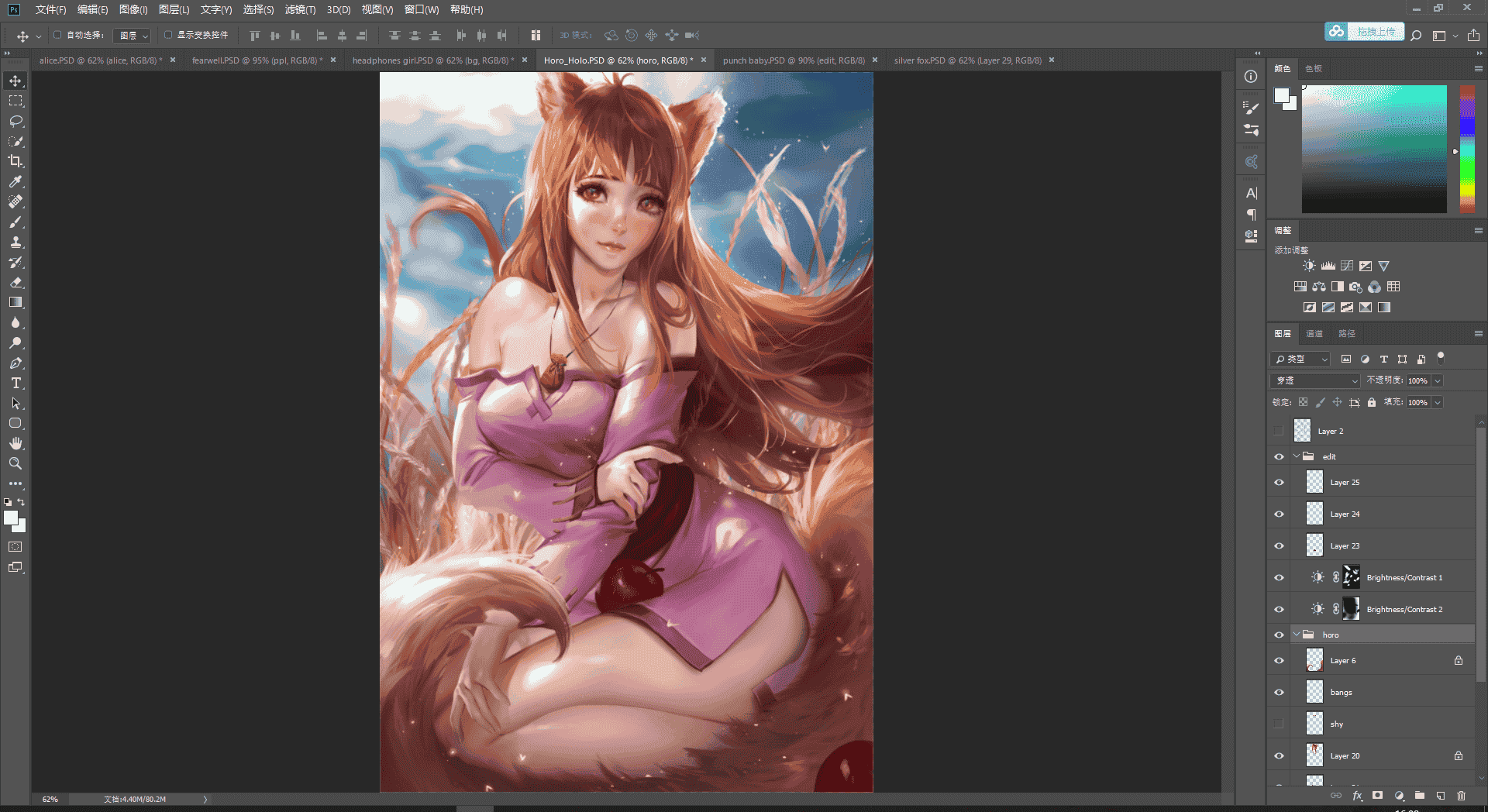Delete layer with the trash icon
The height and width of the screenshot is (812, 1488).
pos(1461,796)
